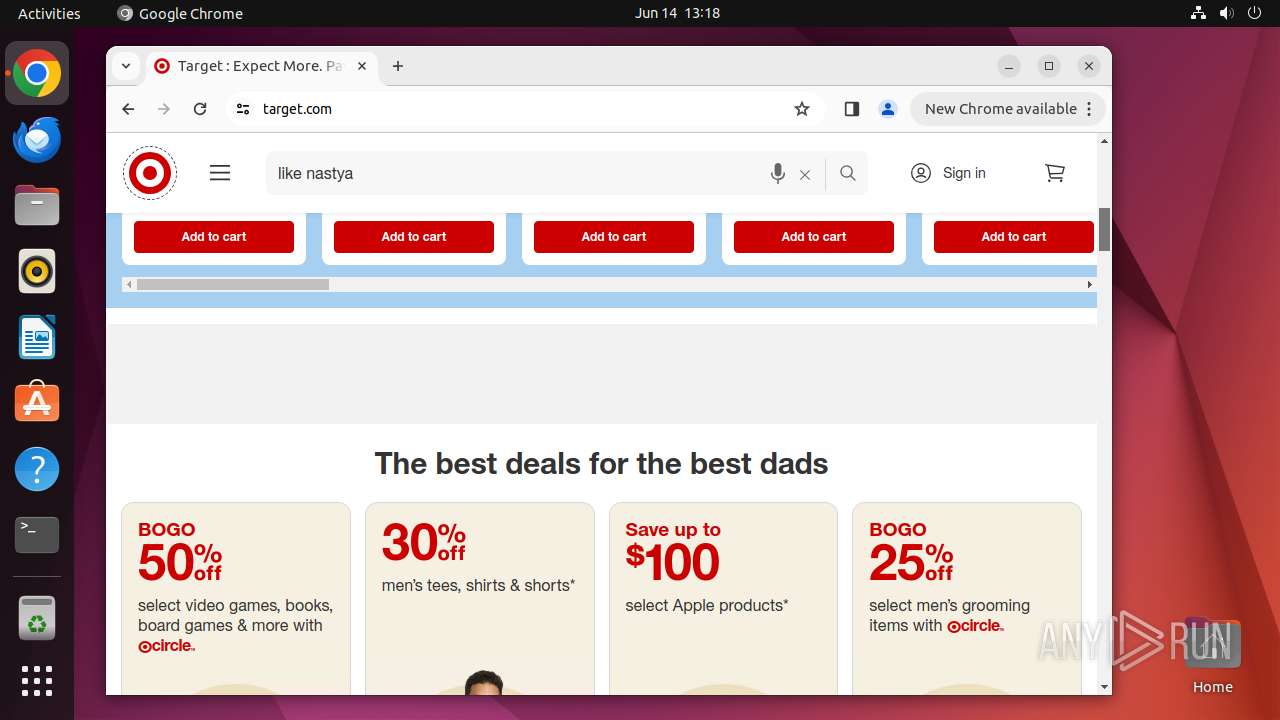The image size is (1280, 720).
Task: Show Applications grid in the dock
Action: [x=37, y=681]
